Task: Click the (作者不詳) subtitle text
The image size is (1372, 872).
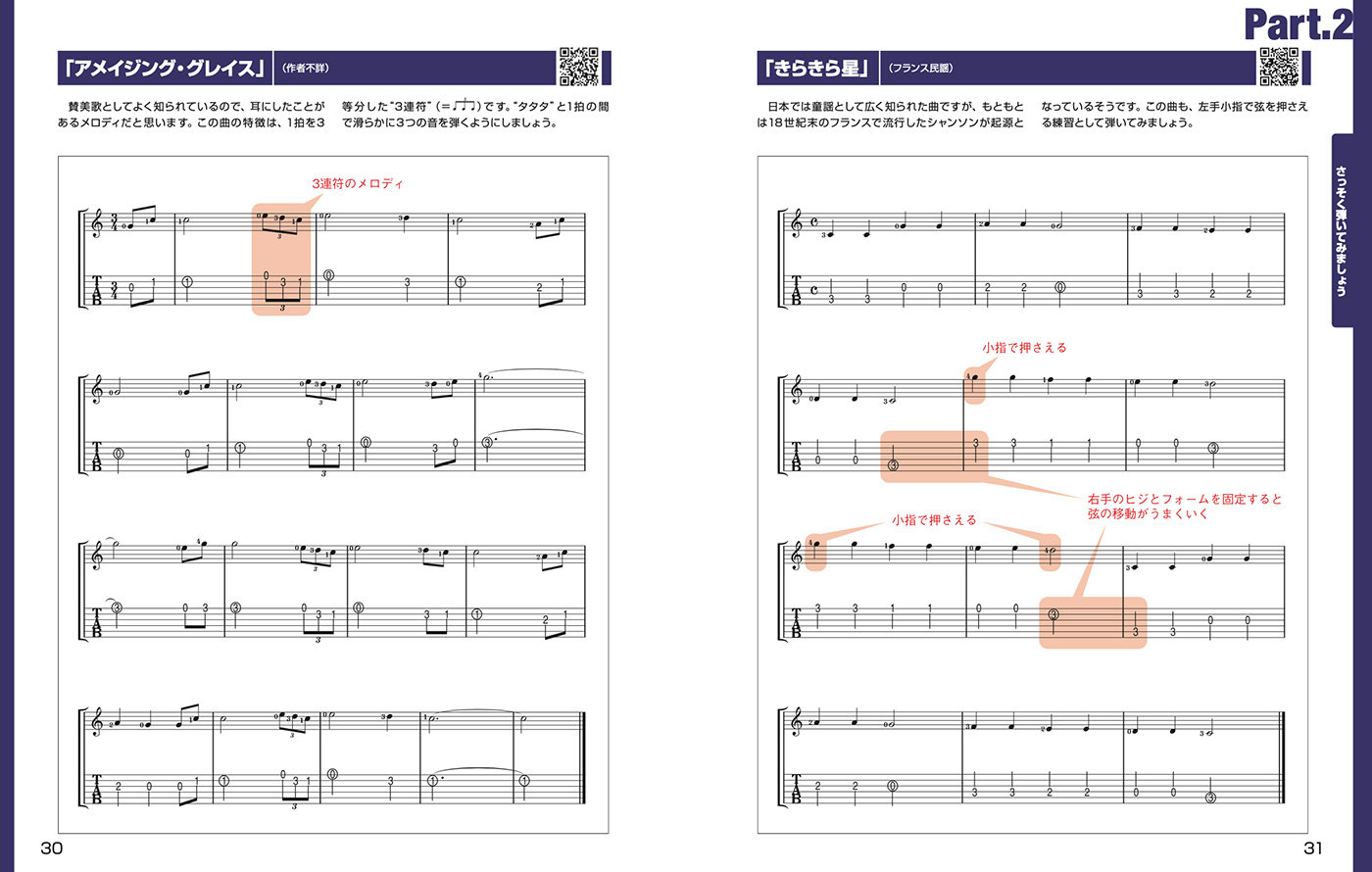Action: [309, 69]
